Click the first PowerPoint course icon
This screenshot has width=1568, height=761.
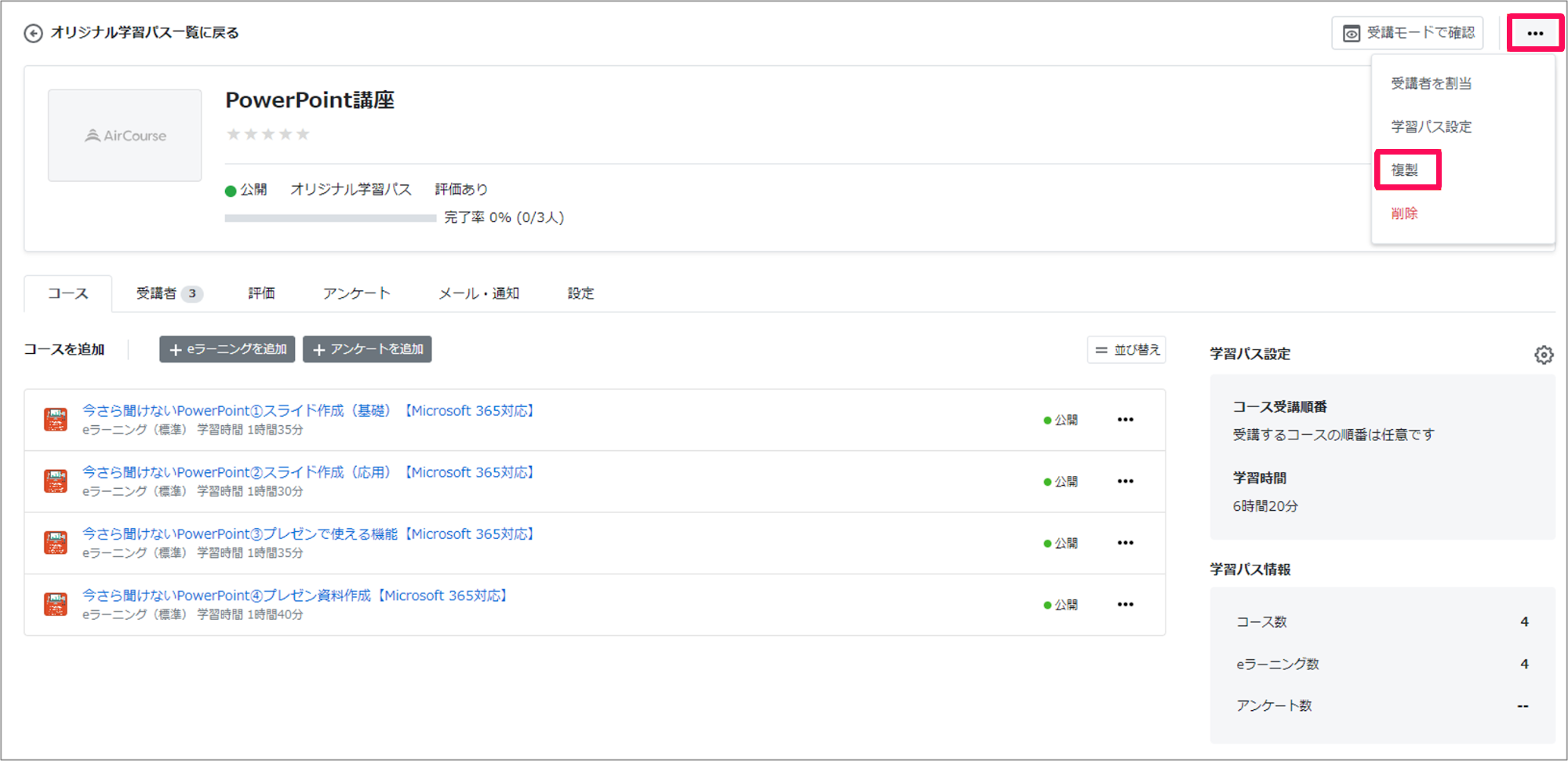pyautogui.click(x=55, y=420)
